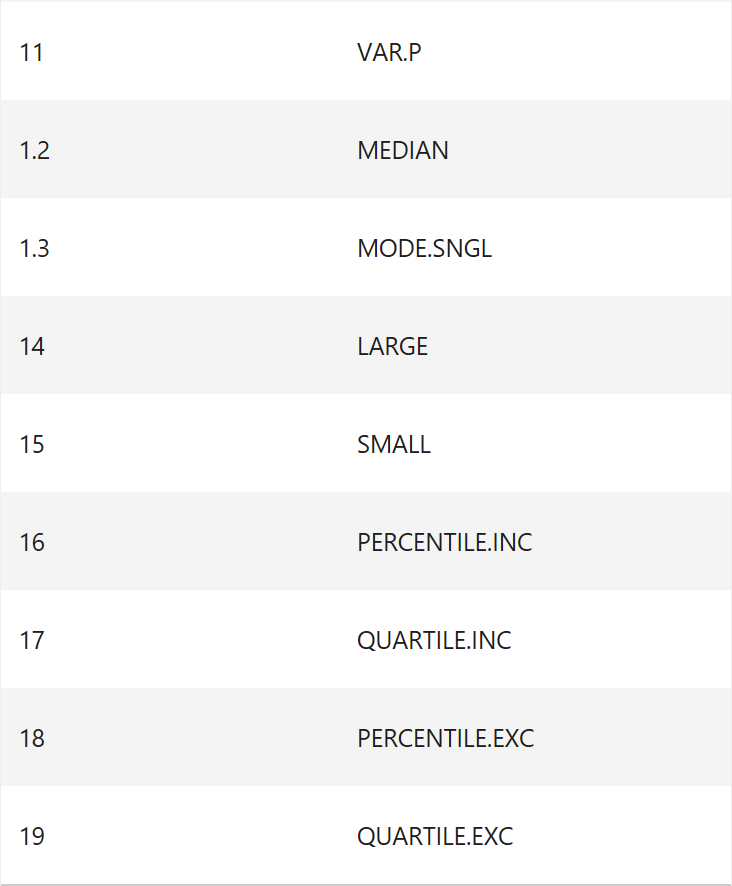
Task: Select the 1.2 number cell
Action: point(34,150)
